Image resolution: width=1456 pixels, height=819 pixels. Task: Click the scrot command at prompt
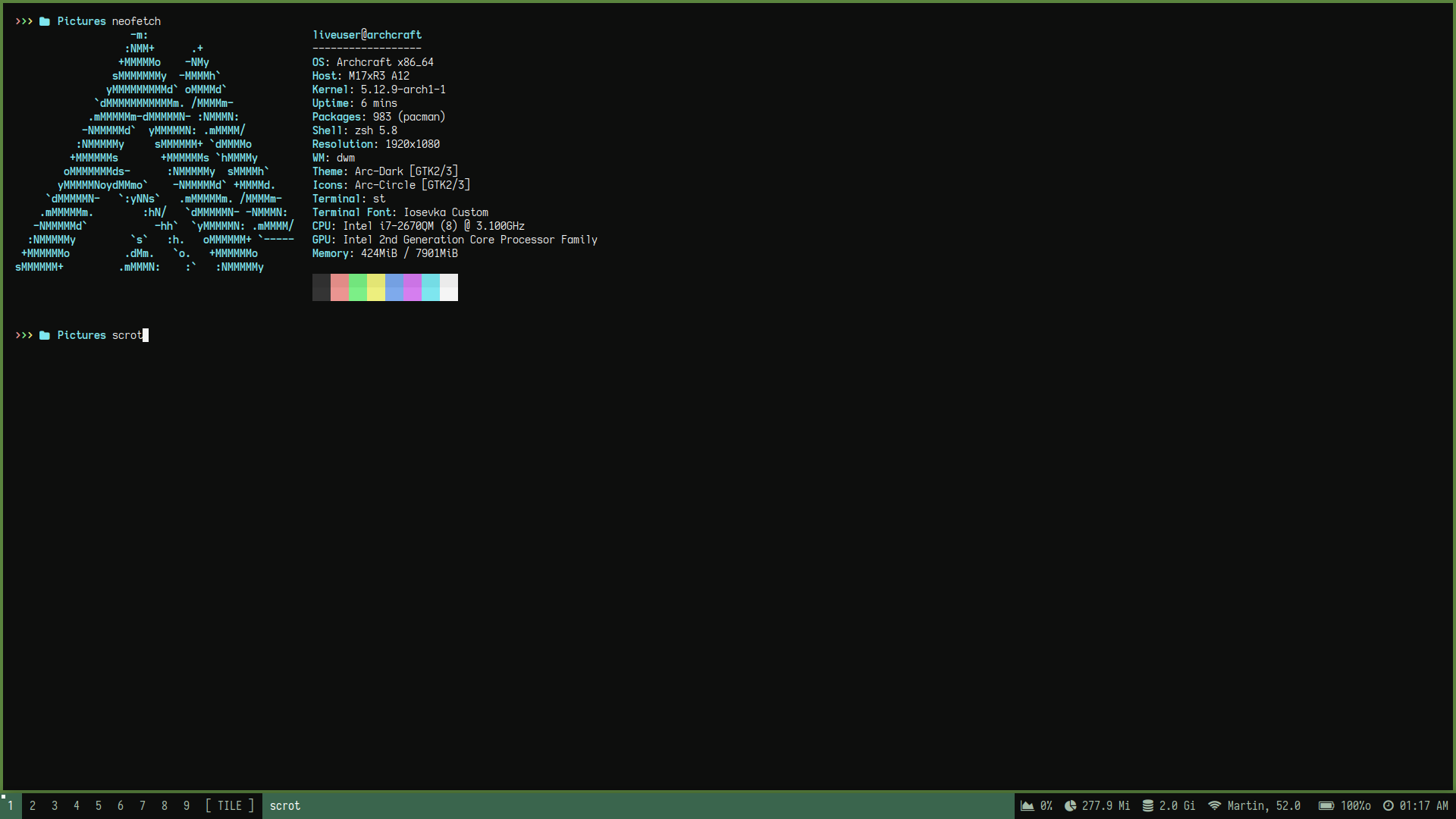[x=127, y=335]
